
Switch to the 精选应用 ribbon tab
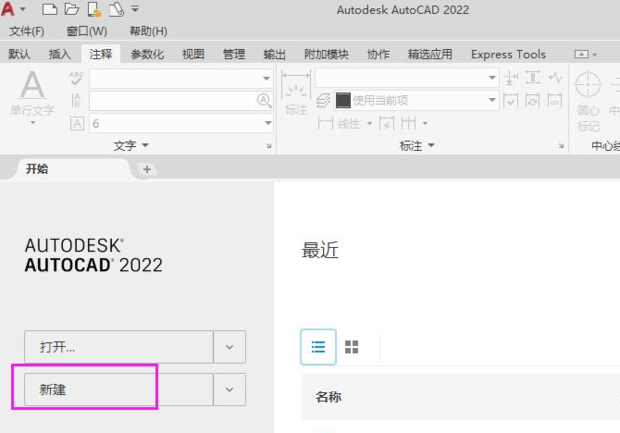[430, 54]
